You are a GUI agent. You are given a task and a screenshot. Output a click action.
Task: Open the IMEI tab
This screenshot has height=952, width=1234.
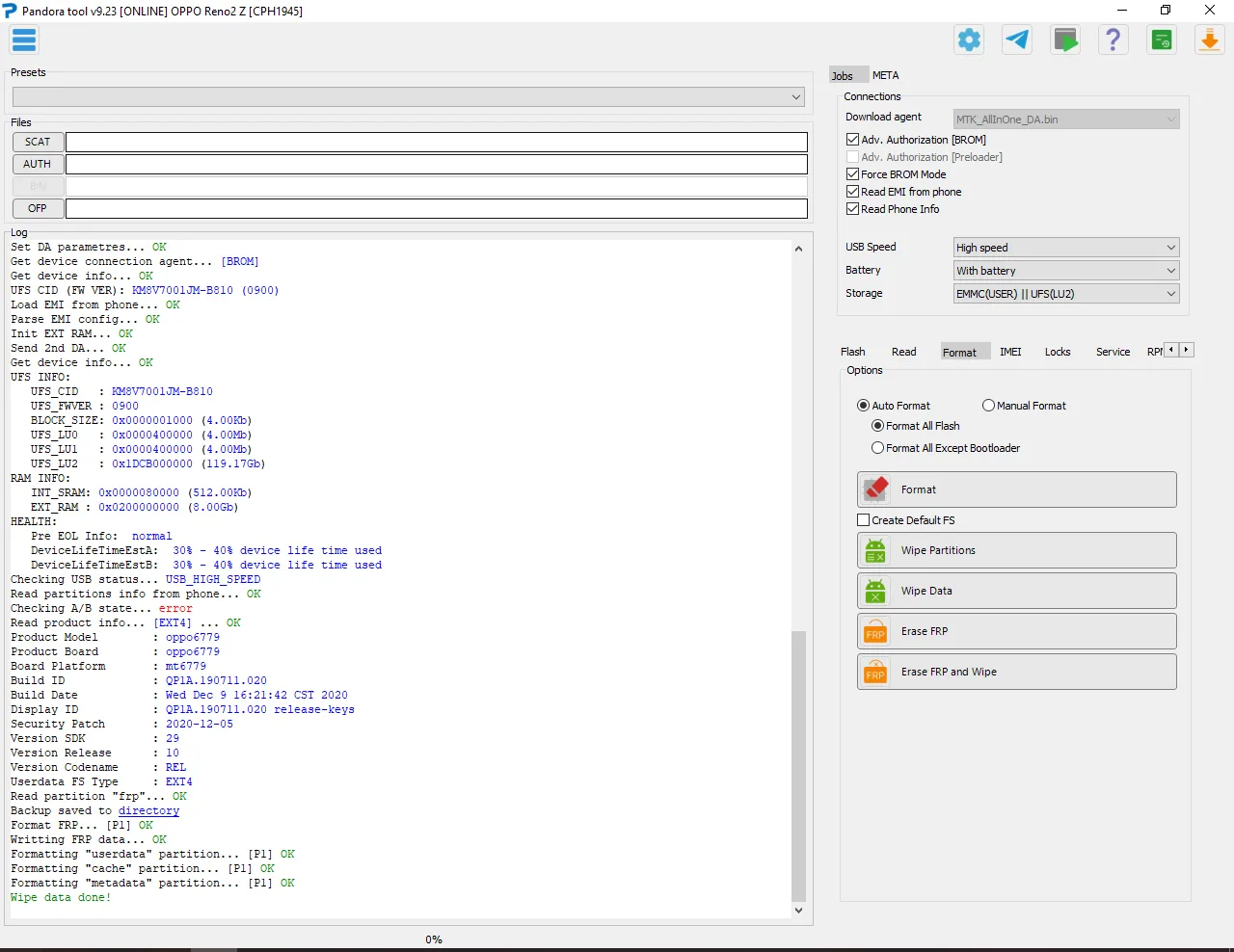[x=1010, y=352]
